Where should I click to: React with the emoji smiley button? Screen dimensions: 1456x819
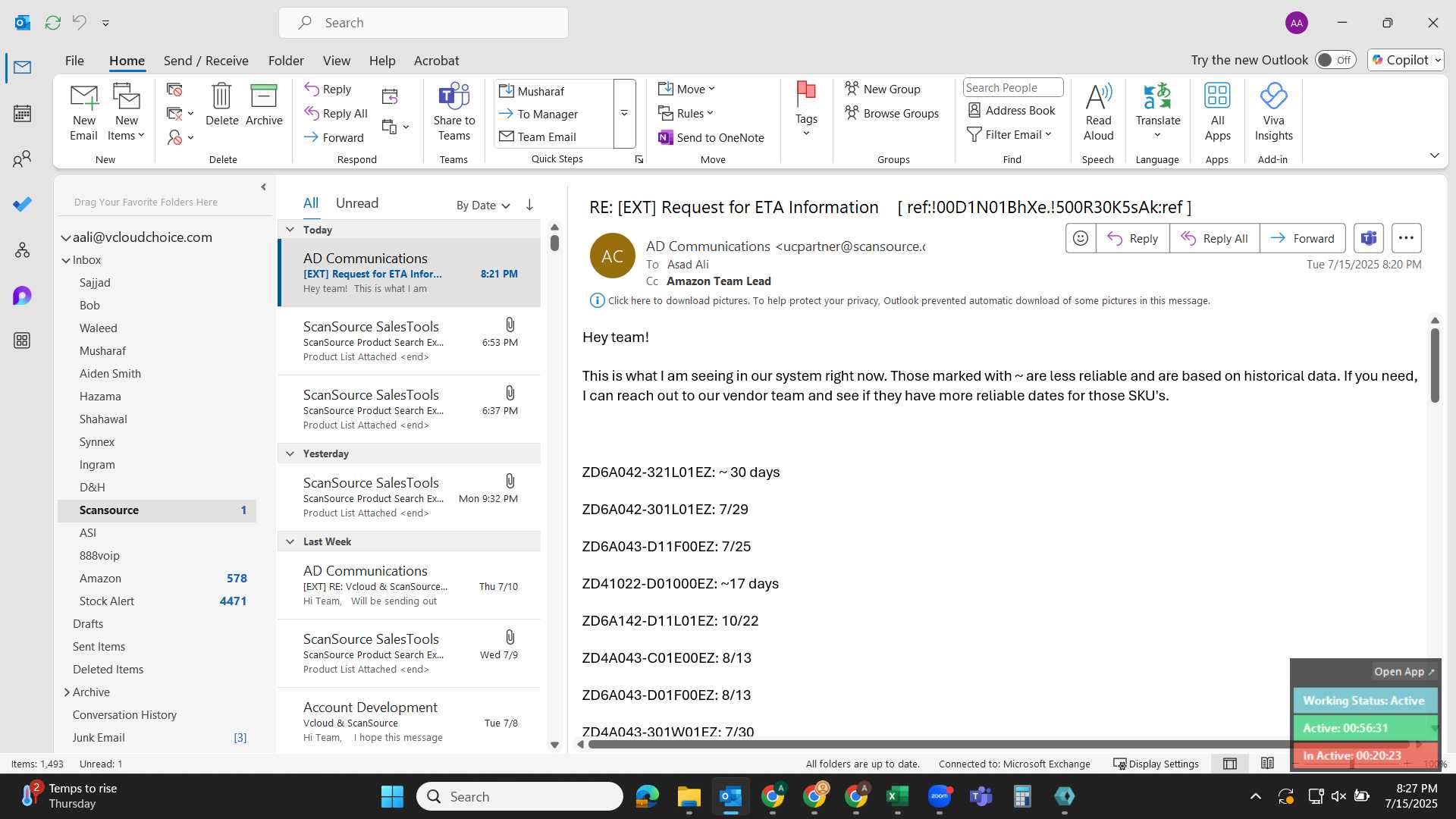tap(1081, 238)
